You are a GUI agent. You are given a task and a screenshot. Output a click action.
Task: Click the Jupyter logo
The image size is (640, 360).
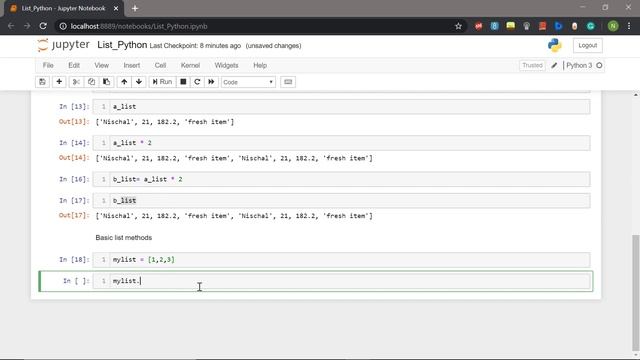pos(63,45)
